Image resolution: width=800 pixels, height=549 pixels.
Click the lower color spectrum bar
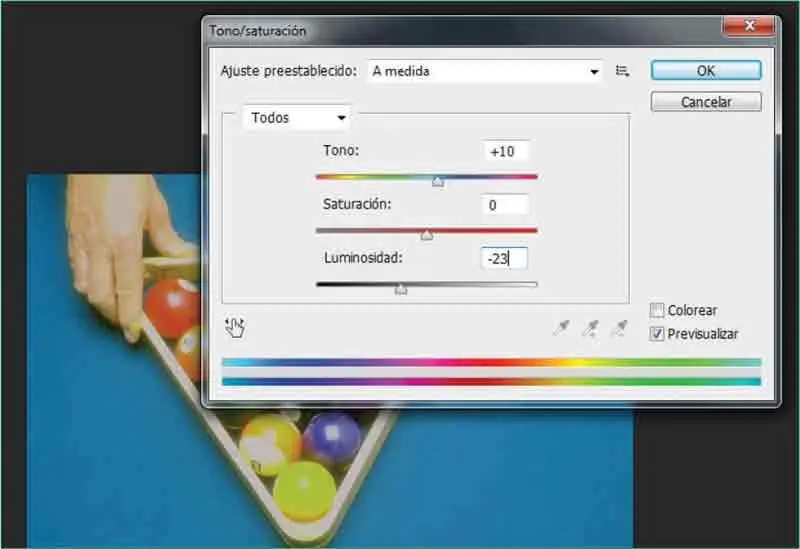pos(491,381)
